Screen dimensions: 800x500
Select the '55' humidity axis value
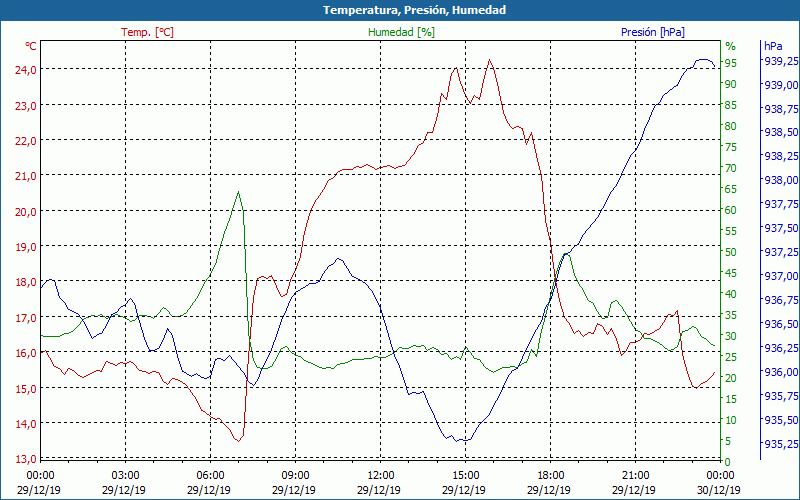(x=731, y=231)
